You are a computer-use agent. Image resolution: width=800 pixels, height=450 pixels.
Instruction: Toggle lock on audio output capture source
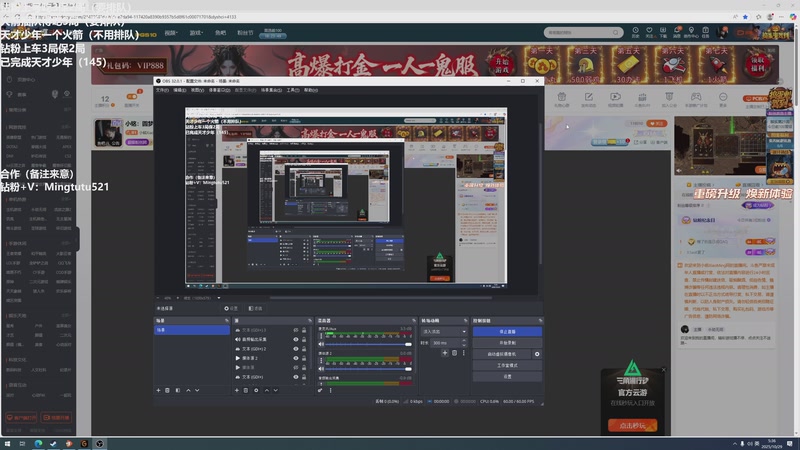304,339
